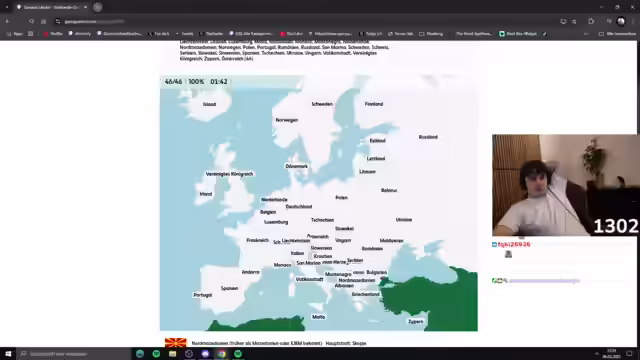Click the Deutschland map label
This screenshot has height=360, width=640.
coord(299,207)
